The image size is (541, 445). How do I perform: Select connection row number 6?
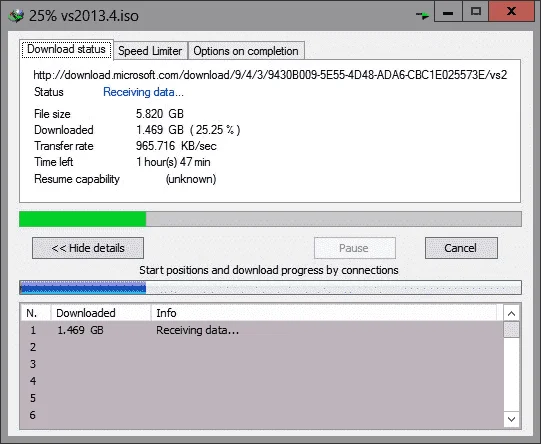pyautogui.click(x=262, y=415)
